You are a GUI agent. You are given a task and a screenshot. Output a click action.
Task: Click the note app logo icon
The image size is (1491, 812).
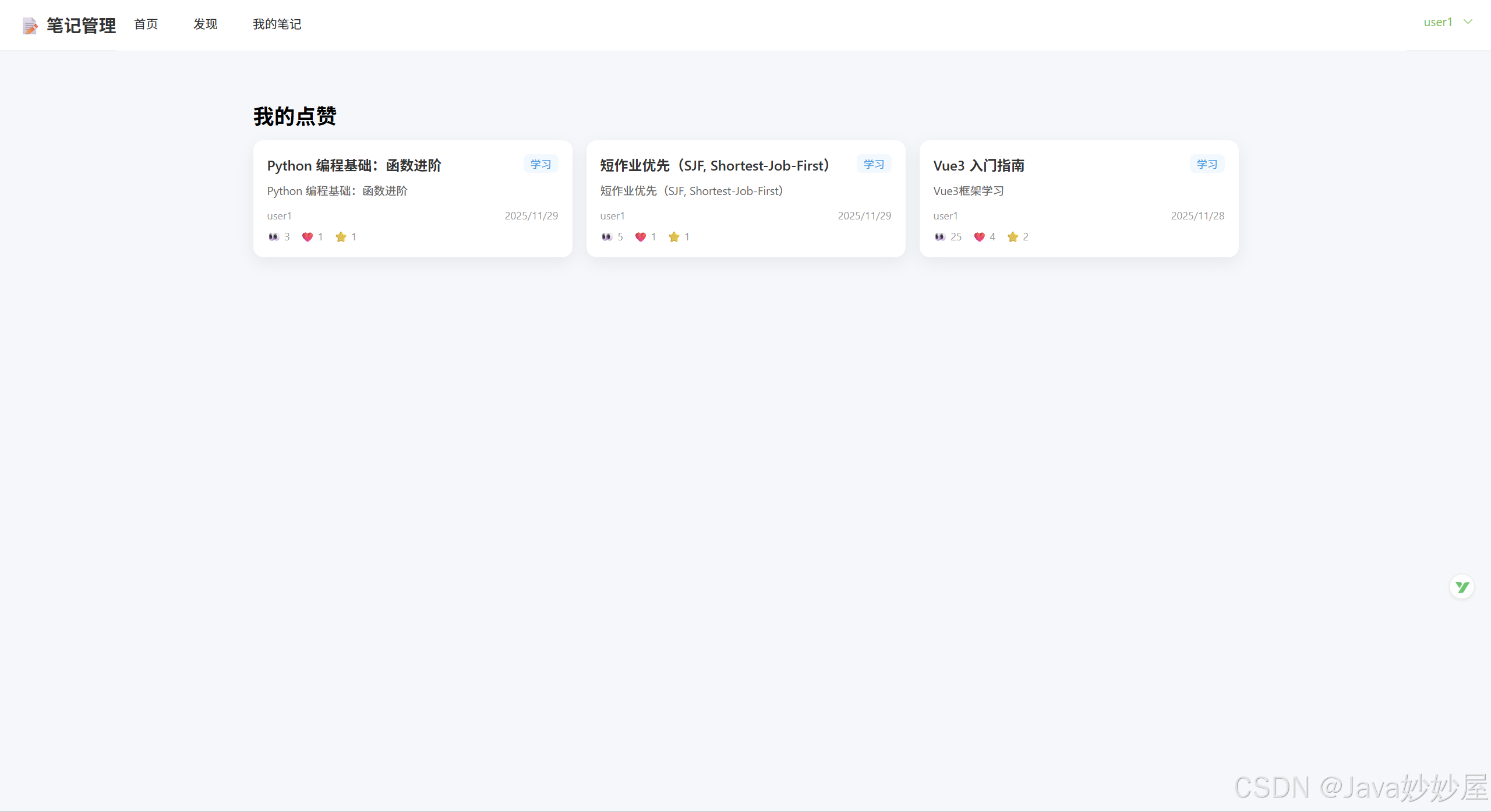pyautogui.click(x=30, y=26)
